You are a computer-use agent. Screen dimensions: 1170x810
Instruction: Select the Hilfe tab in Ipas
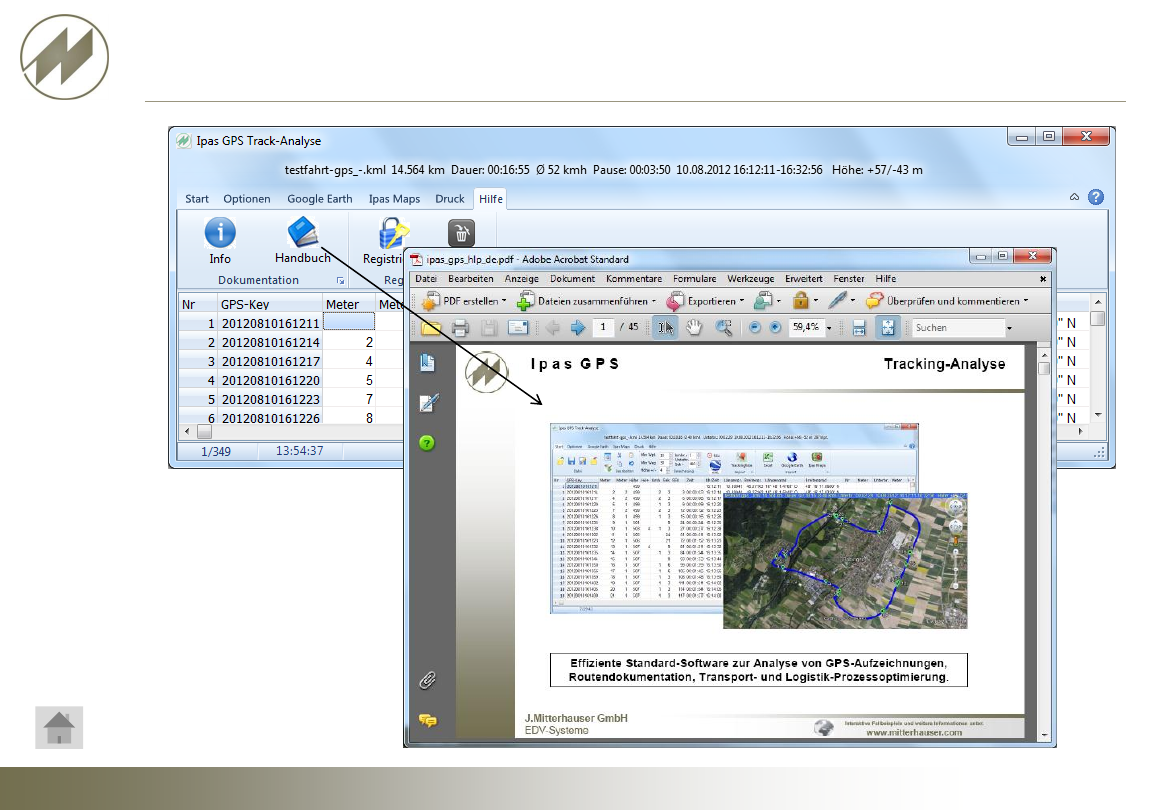(x=490, y=199)
